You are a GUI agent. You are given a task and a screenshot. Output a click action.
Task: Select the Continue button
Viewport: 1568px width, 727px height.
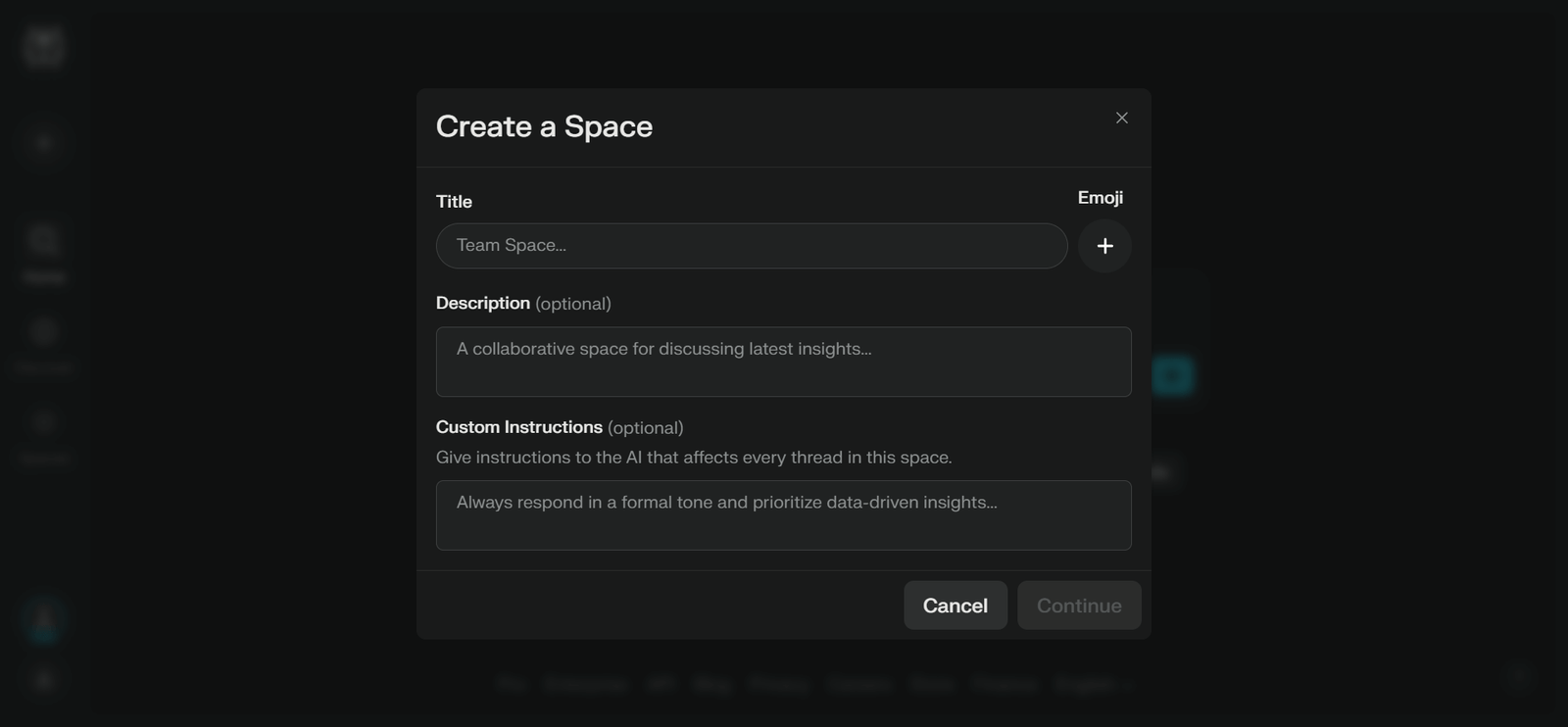1079,606
